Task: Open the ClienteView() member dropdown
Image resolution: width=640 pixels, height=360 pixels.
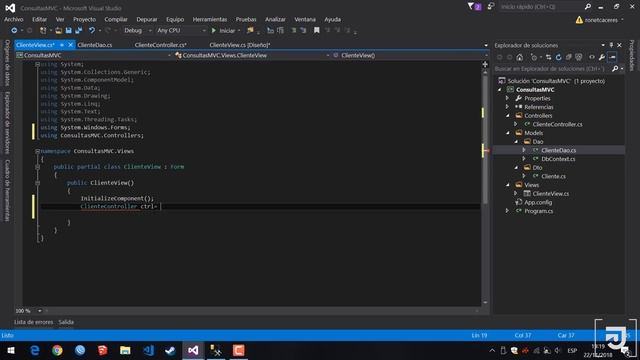Action: tap(409, 56)
